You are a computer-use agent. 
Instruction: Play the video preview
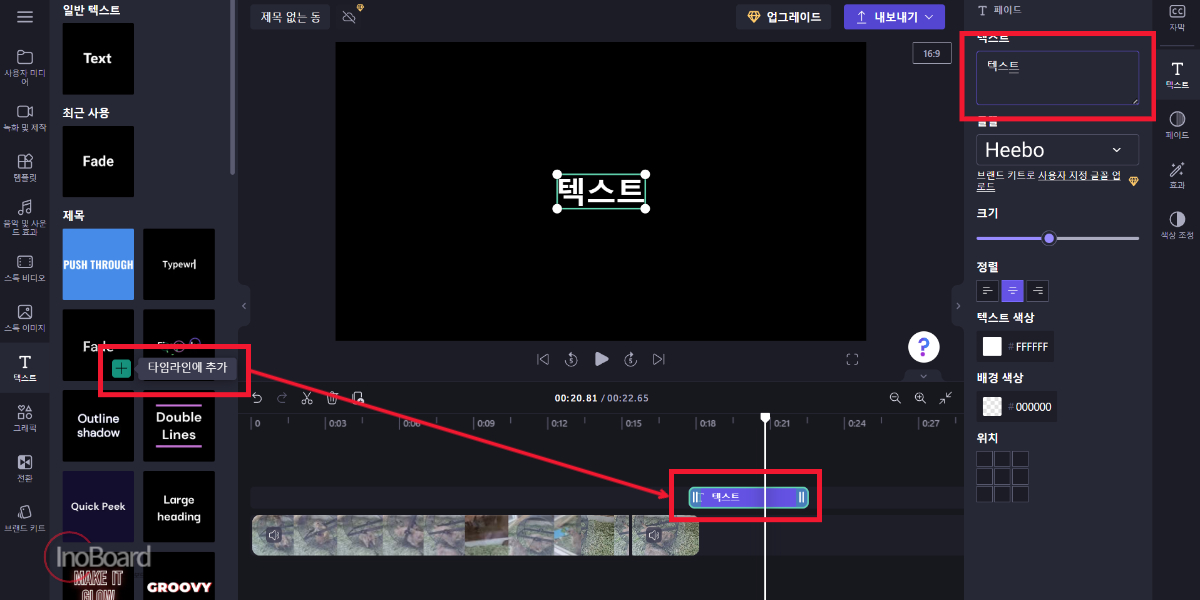601,359
